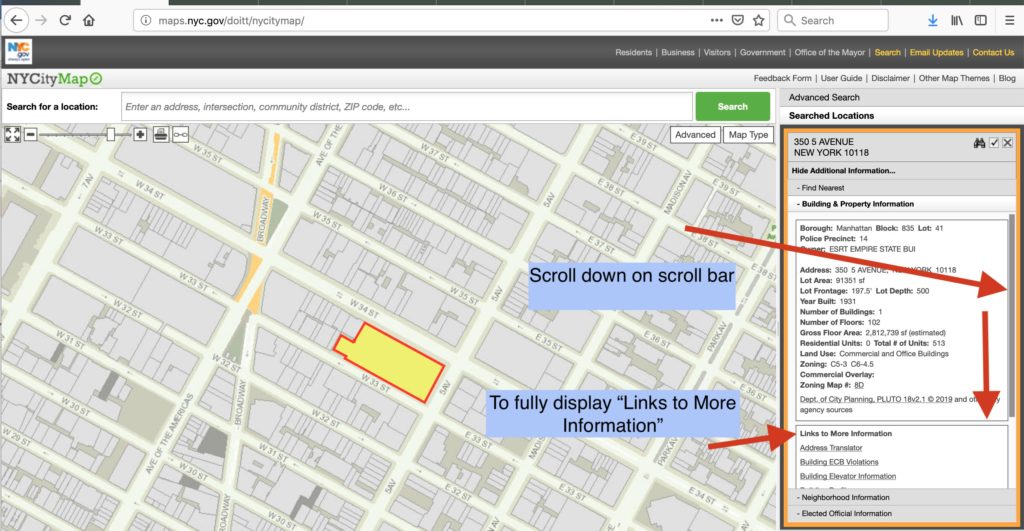Open the browser home page
Viewport: 1024px width, 531px height.
coord(89,20)
